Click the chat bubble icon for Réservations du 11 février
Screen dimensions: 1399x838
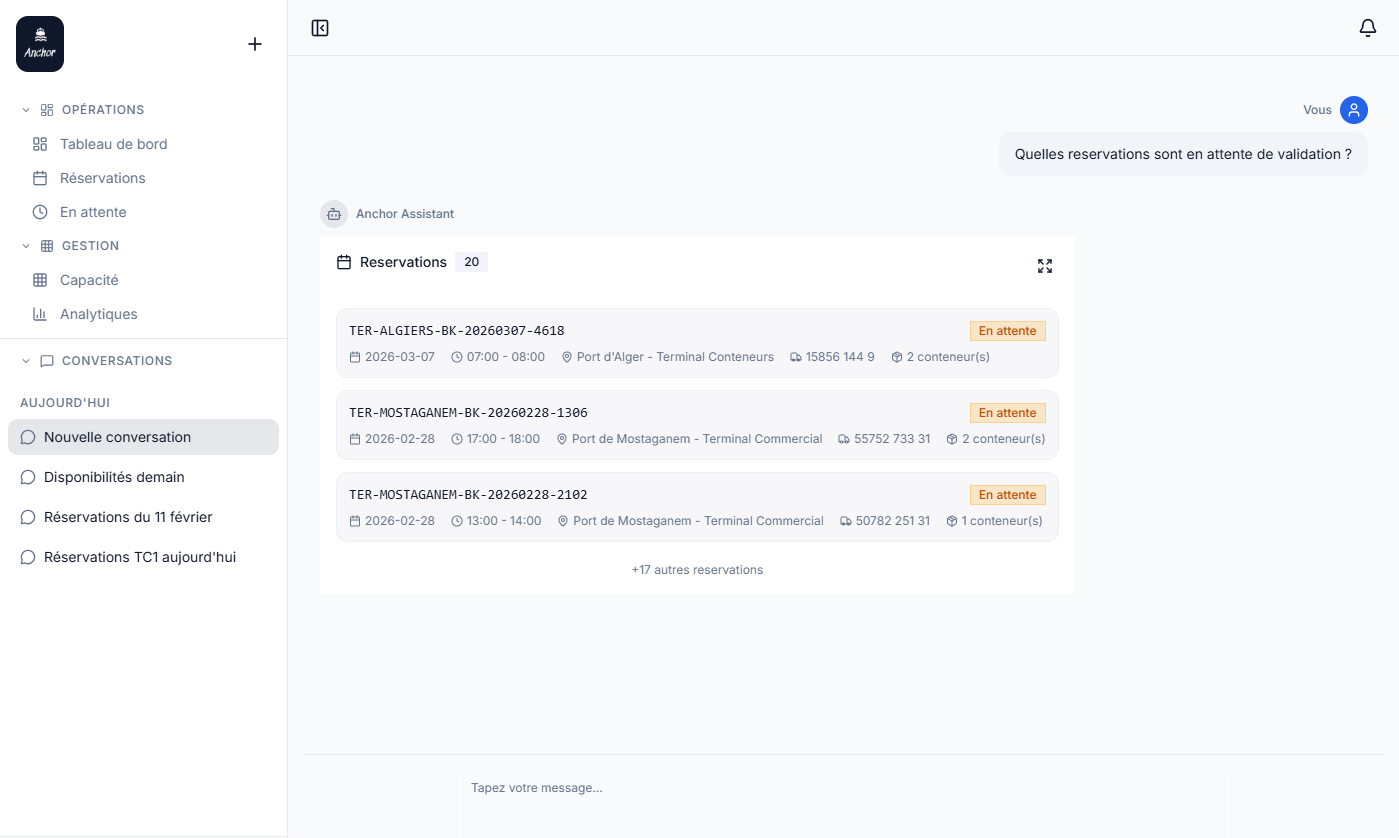click(28, 517)
